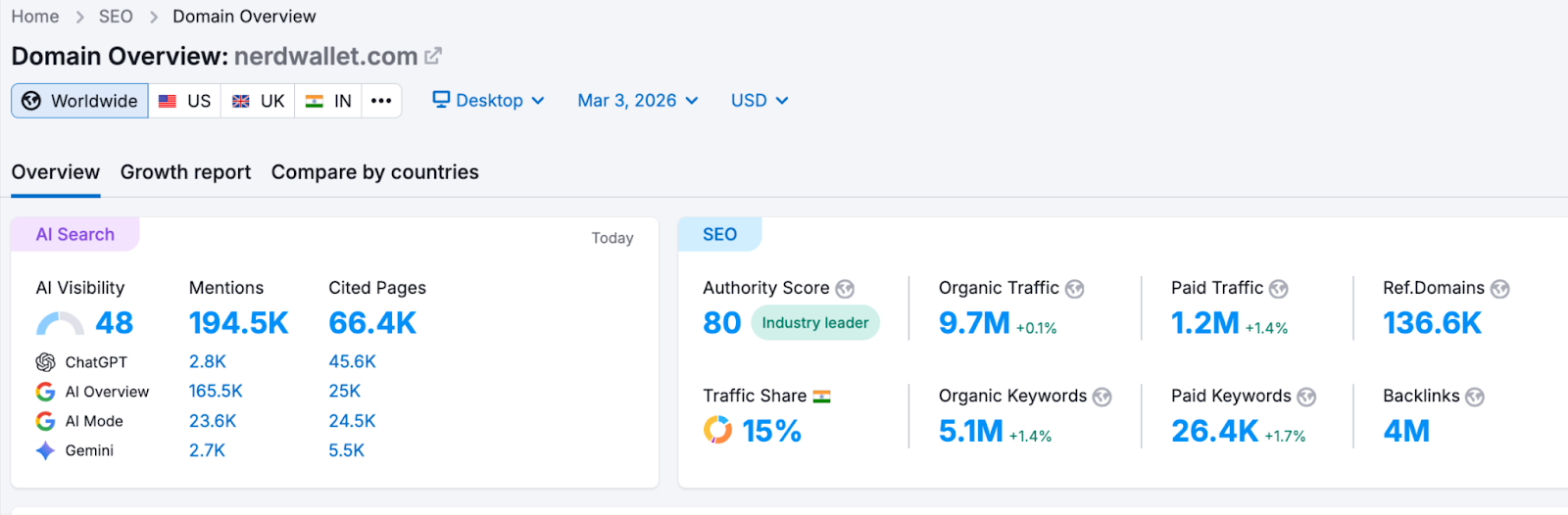Open the Mar 3, 2026 date dropdown
1568x515 pixels.
pos(637,101)
